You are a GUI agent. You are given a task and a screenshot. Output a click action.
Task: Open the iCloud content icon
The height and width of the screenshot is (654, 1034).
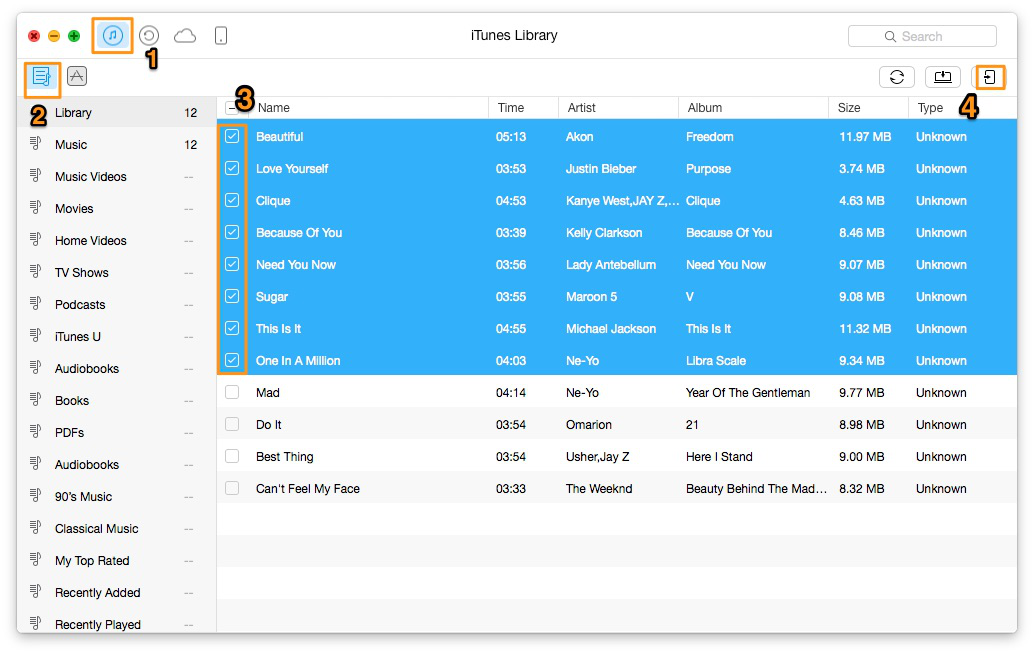click(185, 36)
